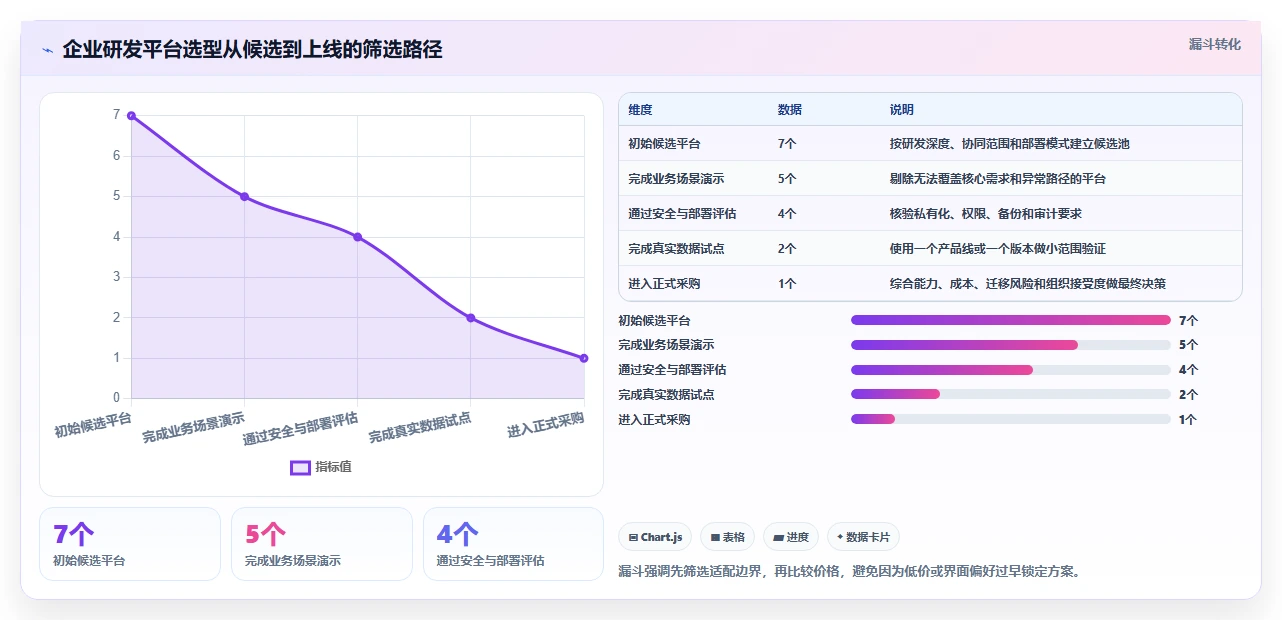The image size is (1282, 620).
Task: Click the 数据 column header
Action: (x=789, y=110)
